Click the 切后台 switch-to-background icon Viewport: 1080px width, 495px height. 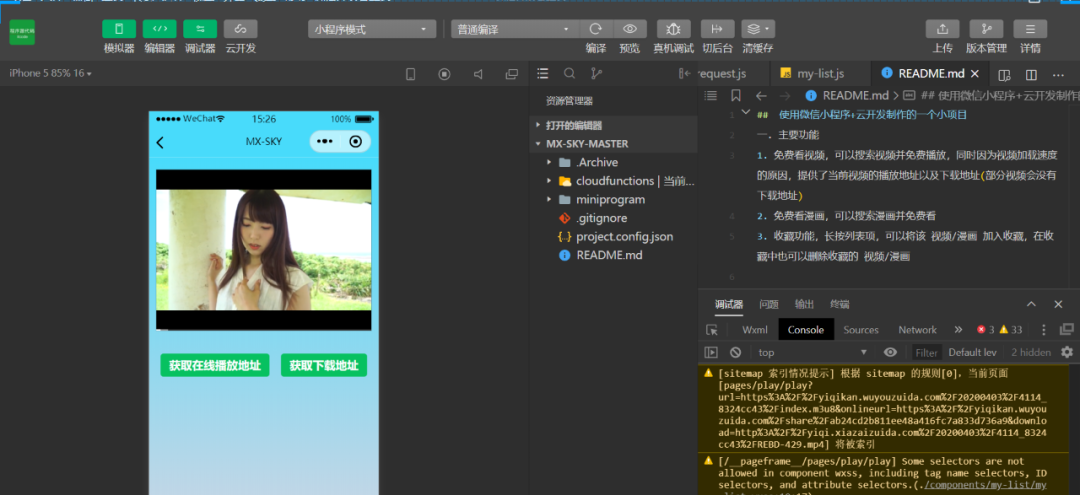[x=718, y=29]
